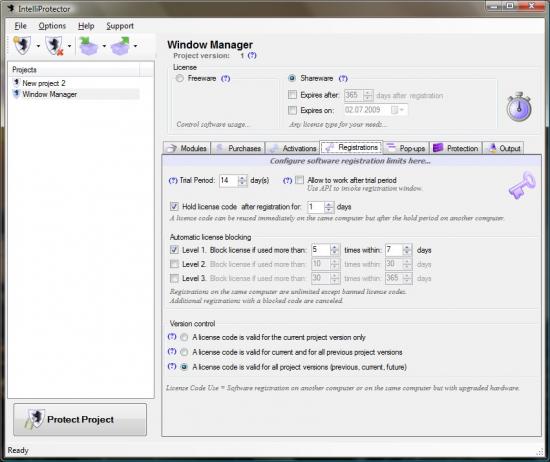Switch to the Modules tab

click(x=187, y=148)
